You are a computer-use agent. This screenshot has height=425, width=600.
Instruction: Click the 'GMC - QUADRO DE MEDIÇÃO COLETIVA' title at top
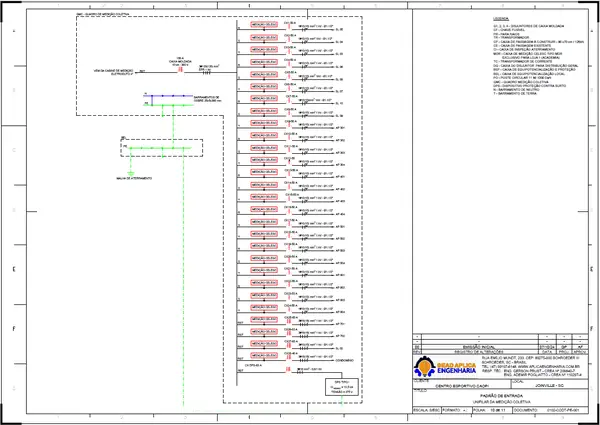[103, 14]
